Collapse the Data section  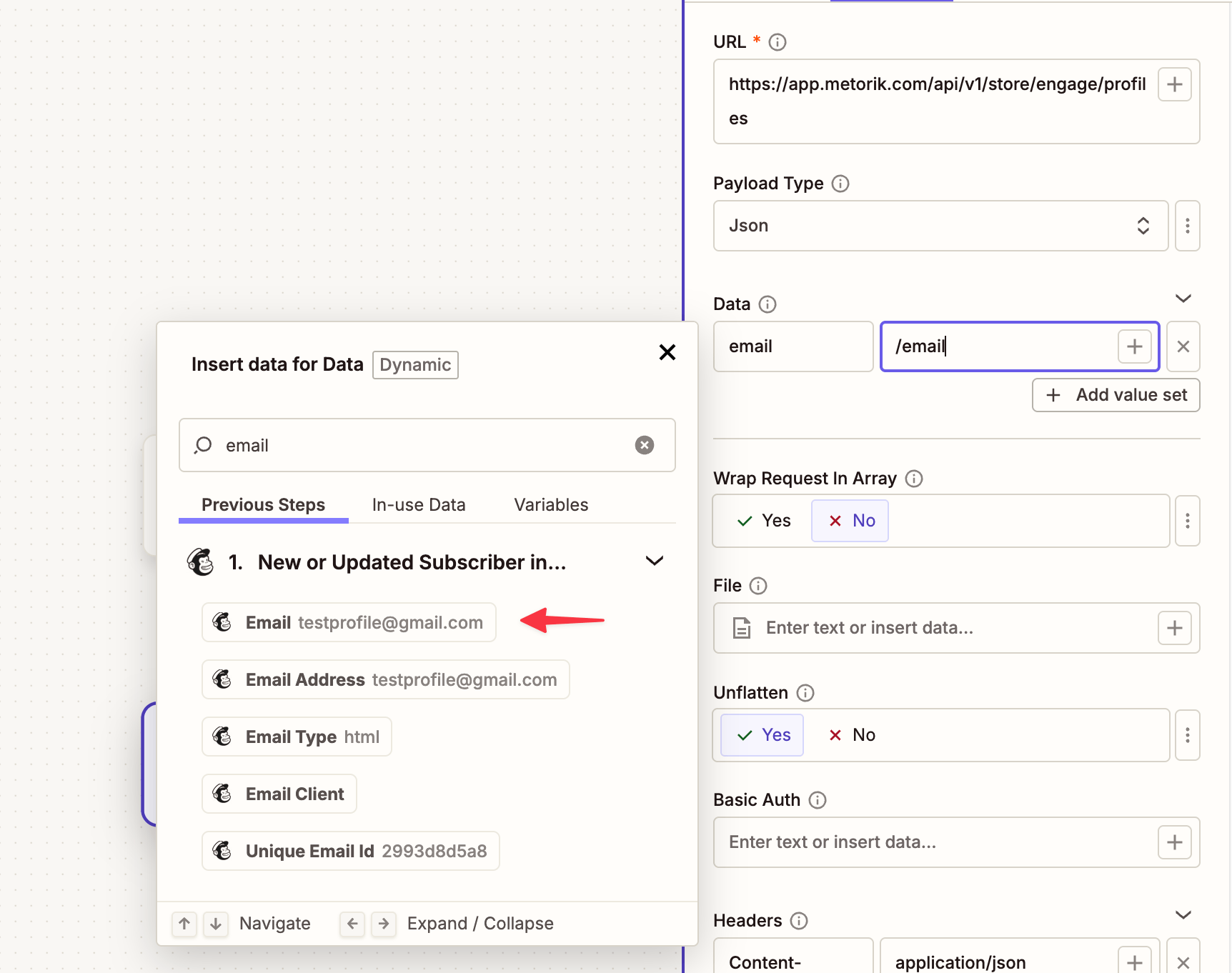pyautogui.click(x=1183, y=299)
